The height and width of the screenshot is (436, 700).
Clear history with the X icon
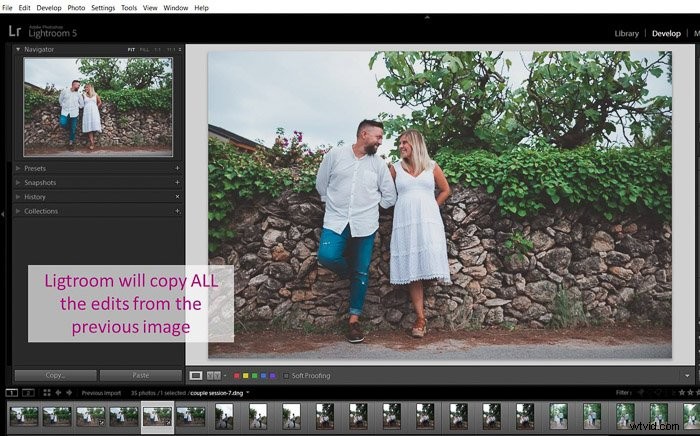click(x=177, y=197)
